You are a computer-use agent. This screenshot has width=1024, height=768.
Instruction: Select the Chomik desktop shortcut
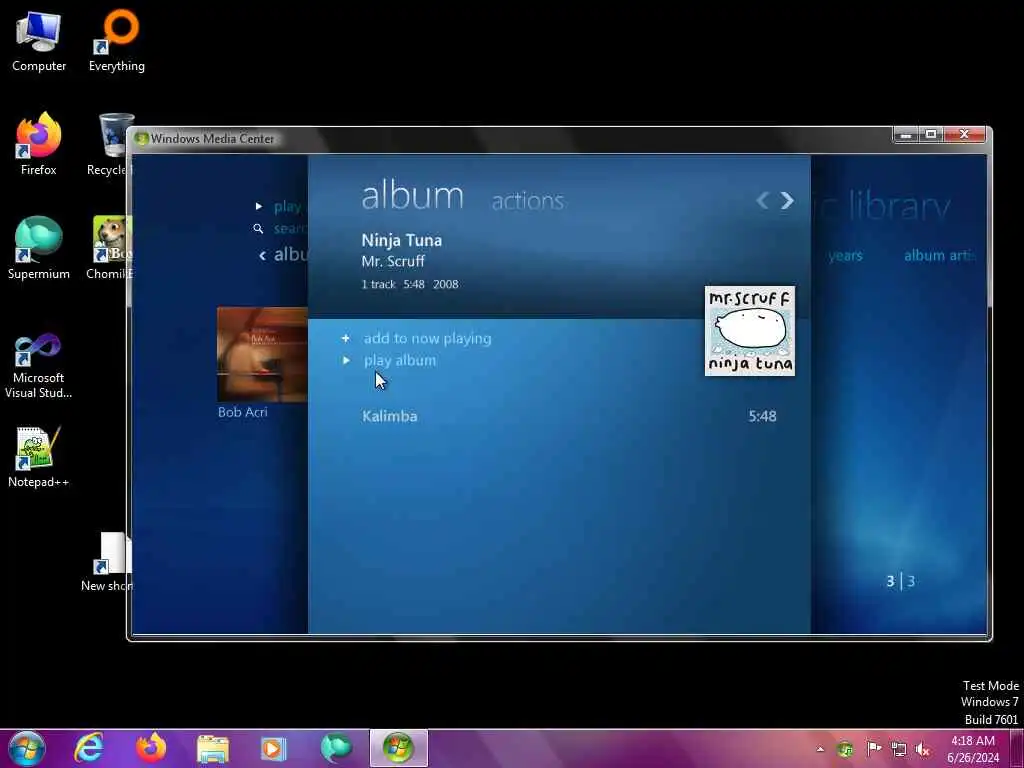tap(109, 248)
